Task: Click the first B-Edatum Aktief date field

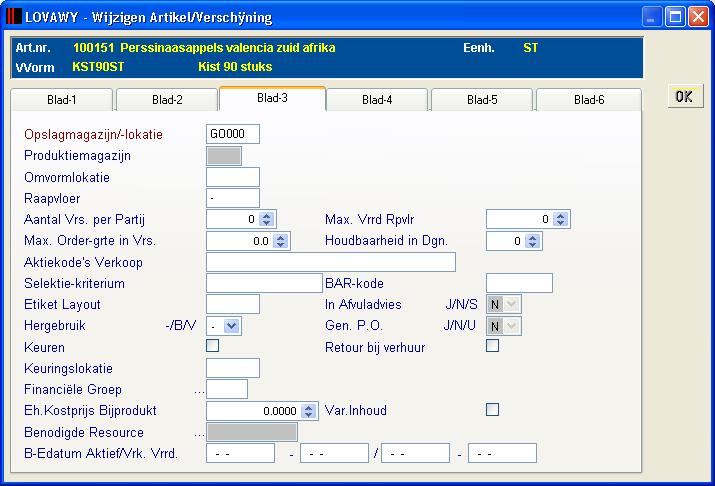Action: coord(240,453)
